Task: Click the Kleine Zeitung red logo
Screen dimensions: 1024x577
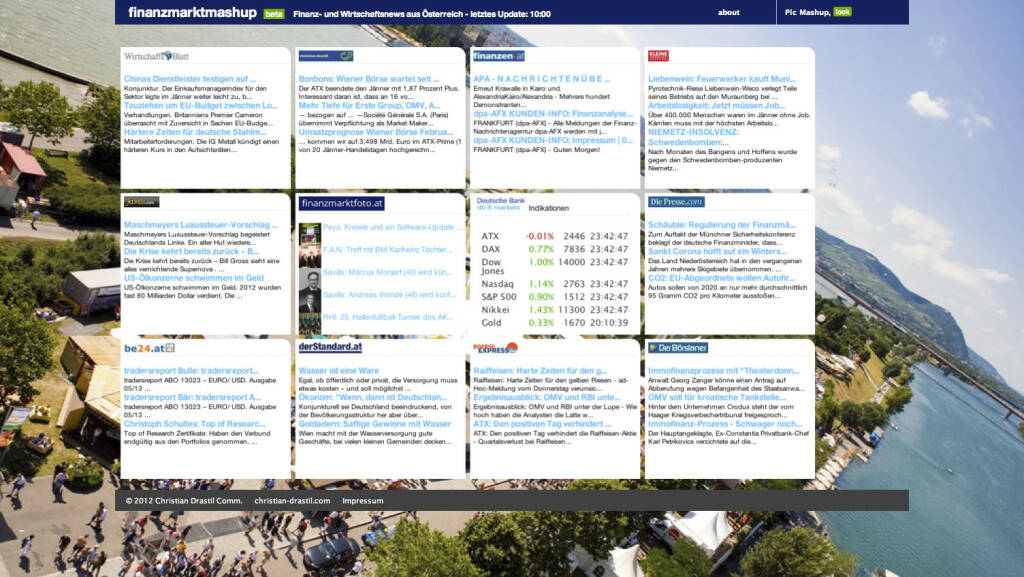Action: [x=658, y=56]
